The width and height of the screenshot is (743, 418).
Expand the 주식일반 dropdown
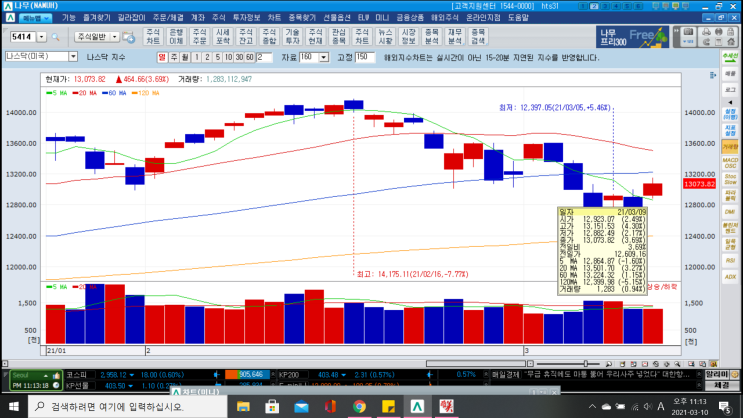click(x=114, y=37)
